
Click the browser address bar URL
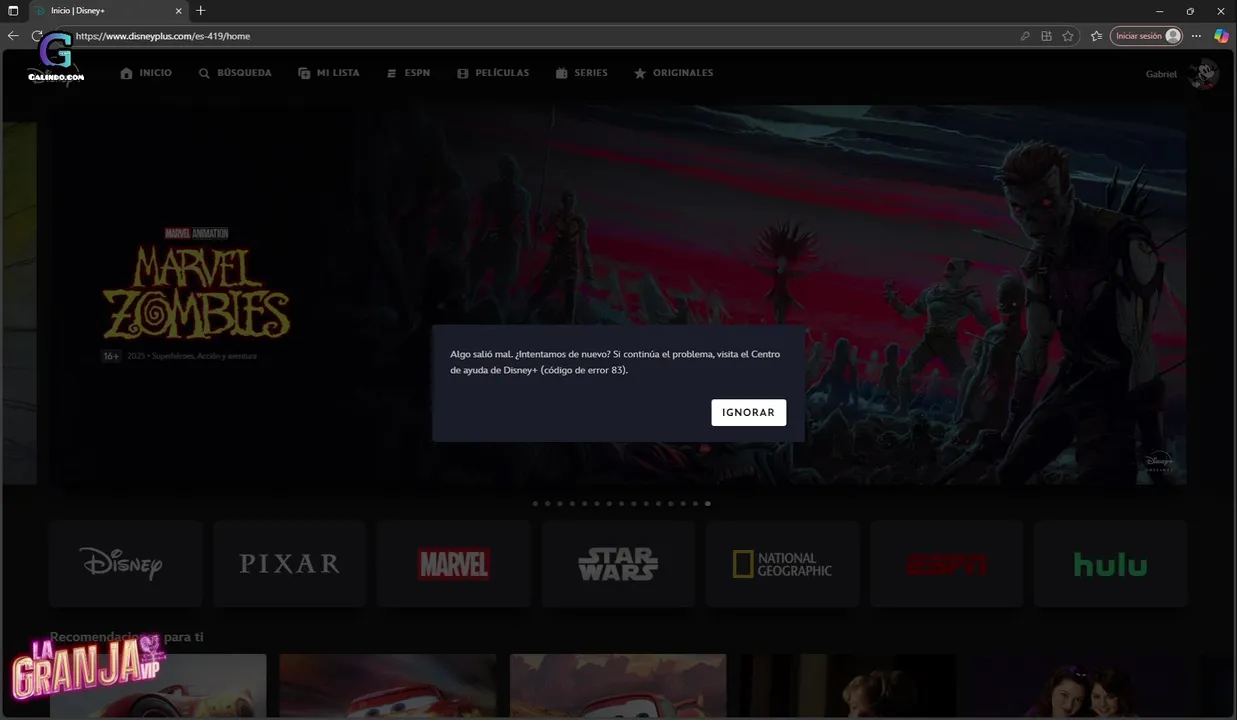point(163,36)
